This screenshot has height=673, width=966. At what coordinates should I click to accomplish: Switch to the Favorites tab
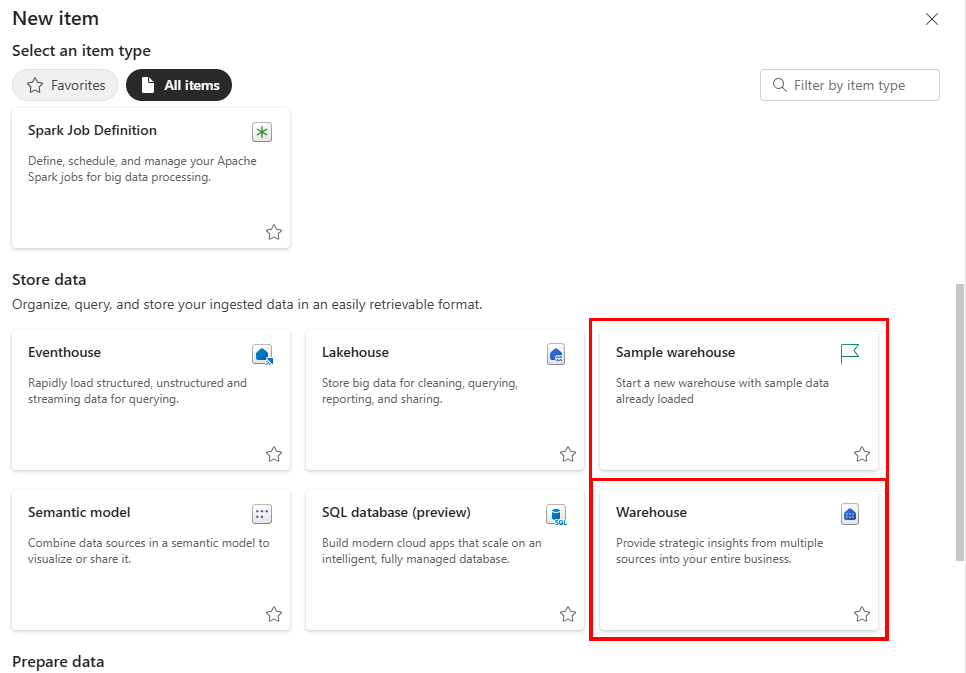[x=65, y=85]
